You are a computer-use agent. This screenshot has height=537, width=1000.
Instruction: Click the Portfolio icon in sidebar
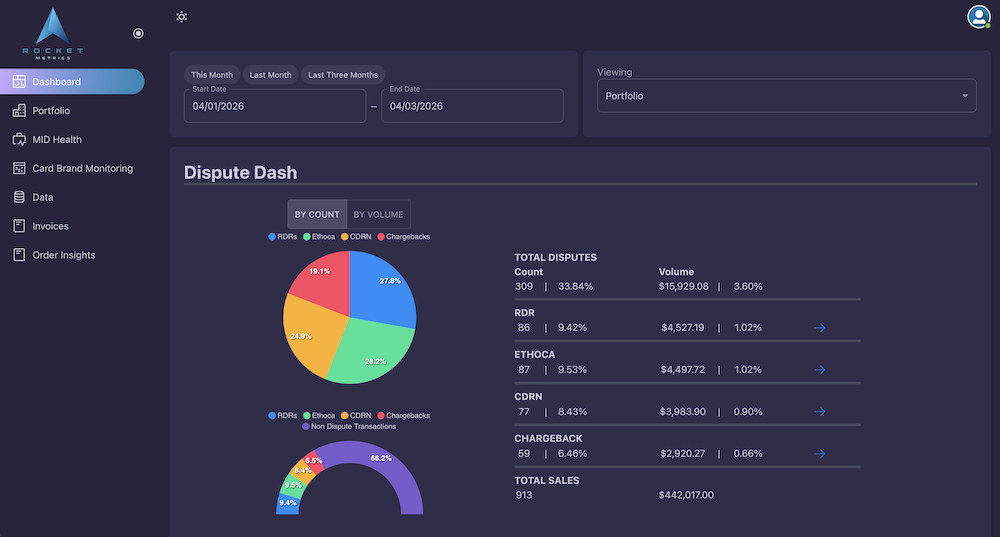19,111
